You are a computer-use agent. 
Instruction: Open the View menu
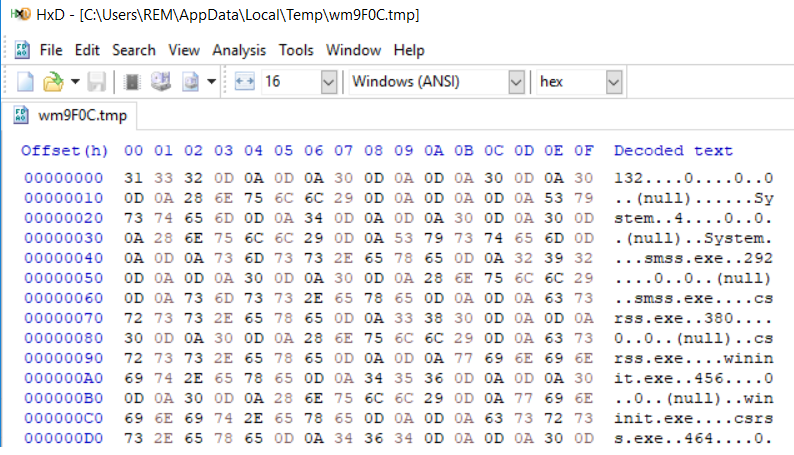click(184, 50)
